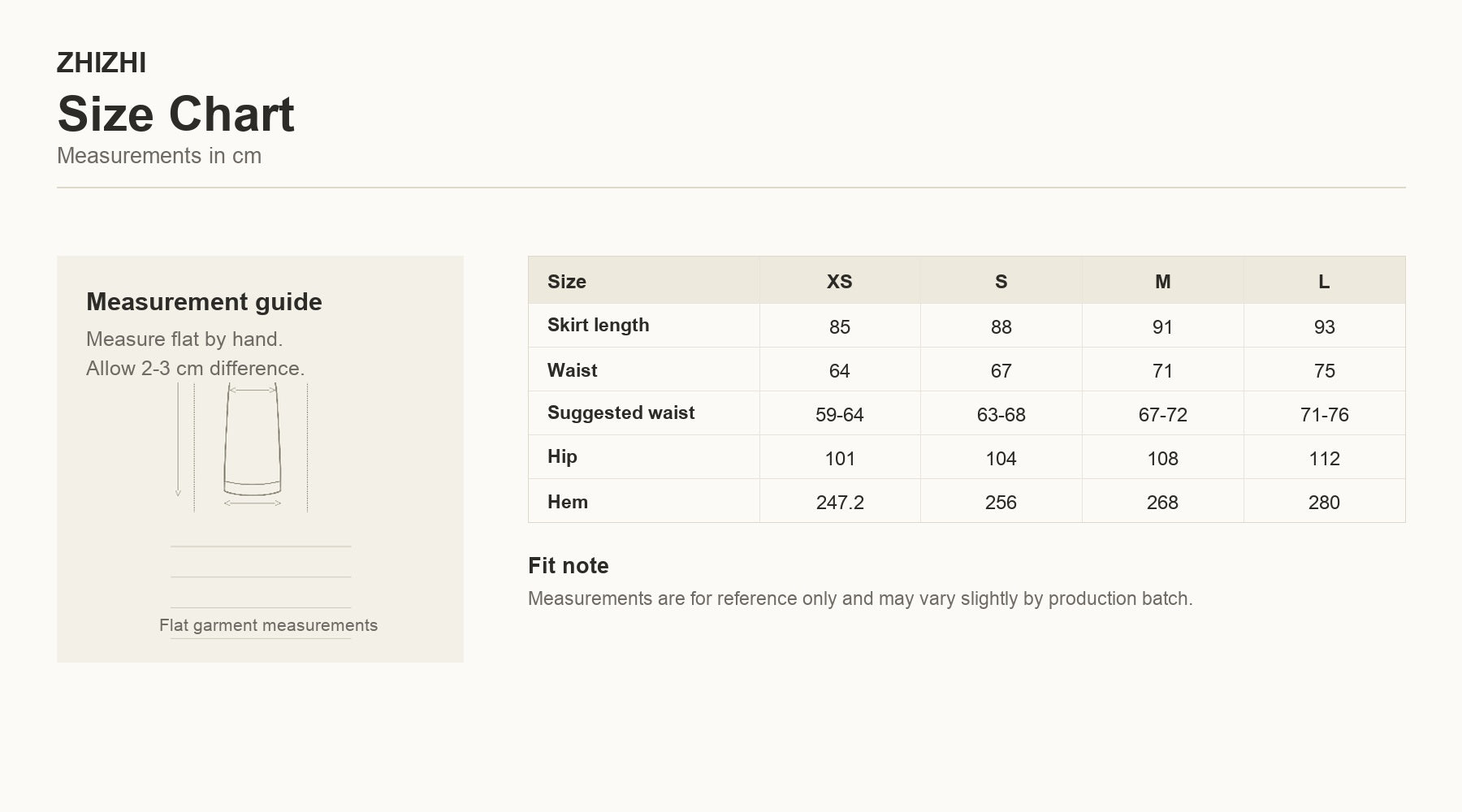Click the Suggested waist row label
This screenshot has width=1462, height=812.
tap(621, 413)
